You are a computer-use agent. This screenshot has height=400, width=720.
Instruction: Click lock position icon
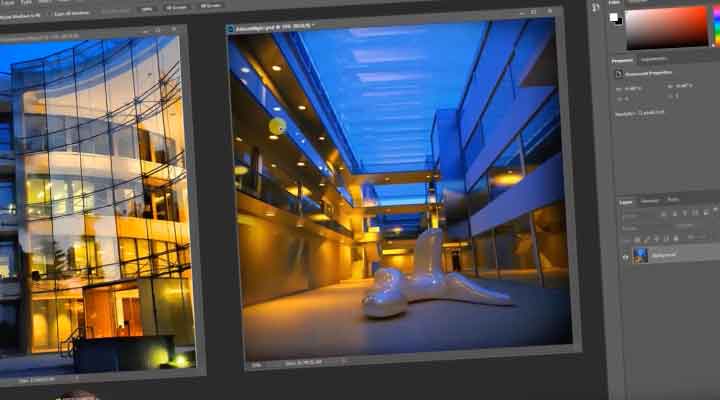[x=656, y=239]
